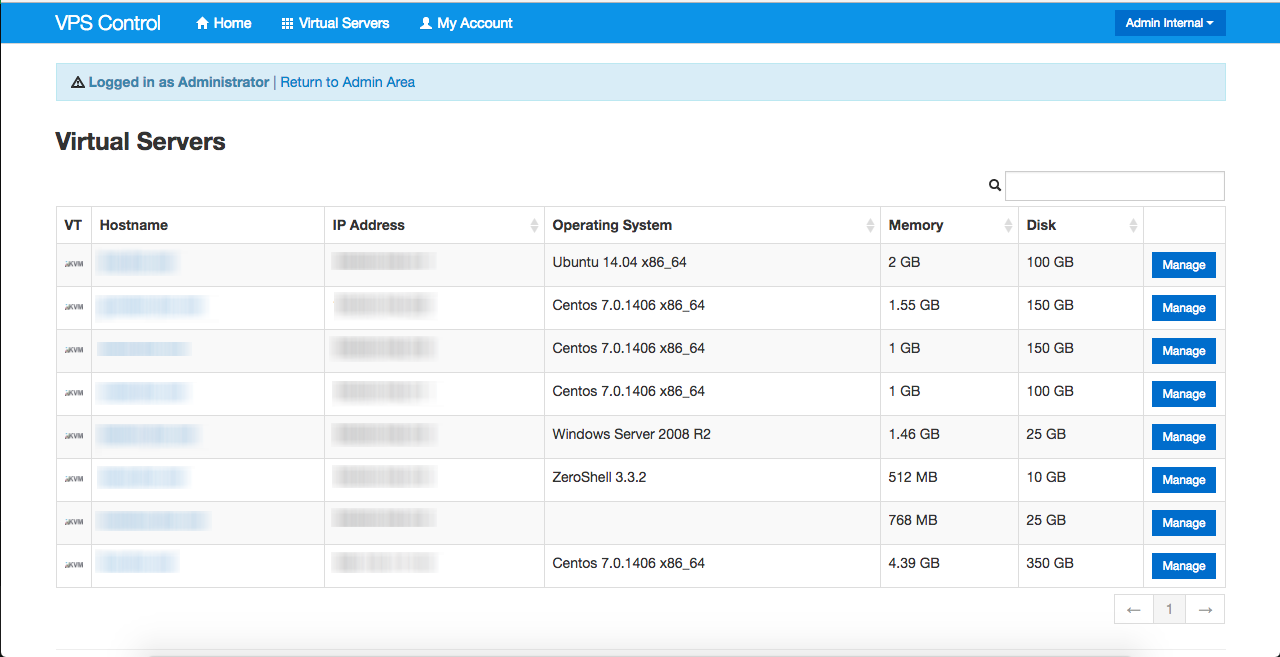Image resolution: width=1280 pixels, height=657 pixels.
Task: Click the warning icon in the admin banner
Action: (x=78, y=83)
